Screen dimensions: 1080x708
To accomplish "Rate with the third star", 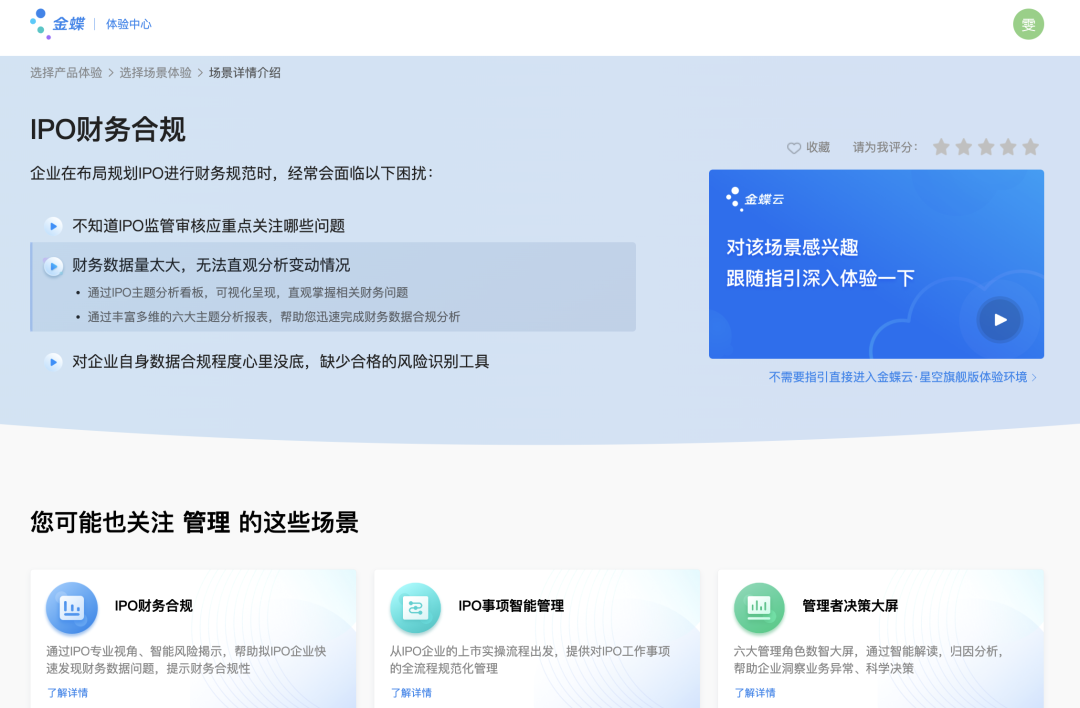I will click(986, 147).
